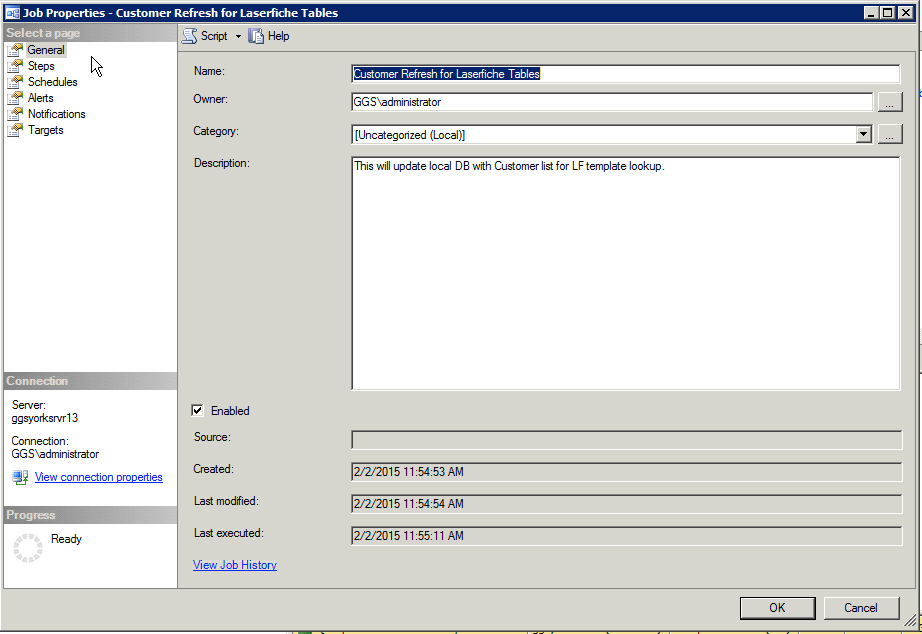Click the Last modified label

point(226,501)
